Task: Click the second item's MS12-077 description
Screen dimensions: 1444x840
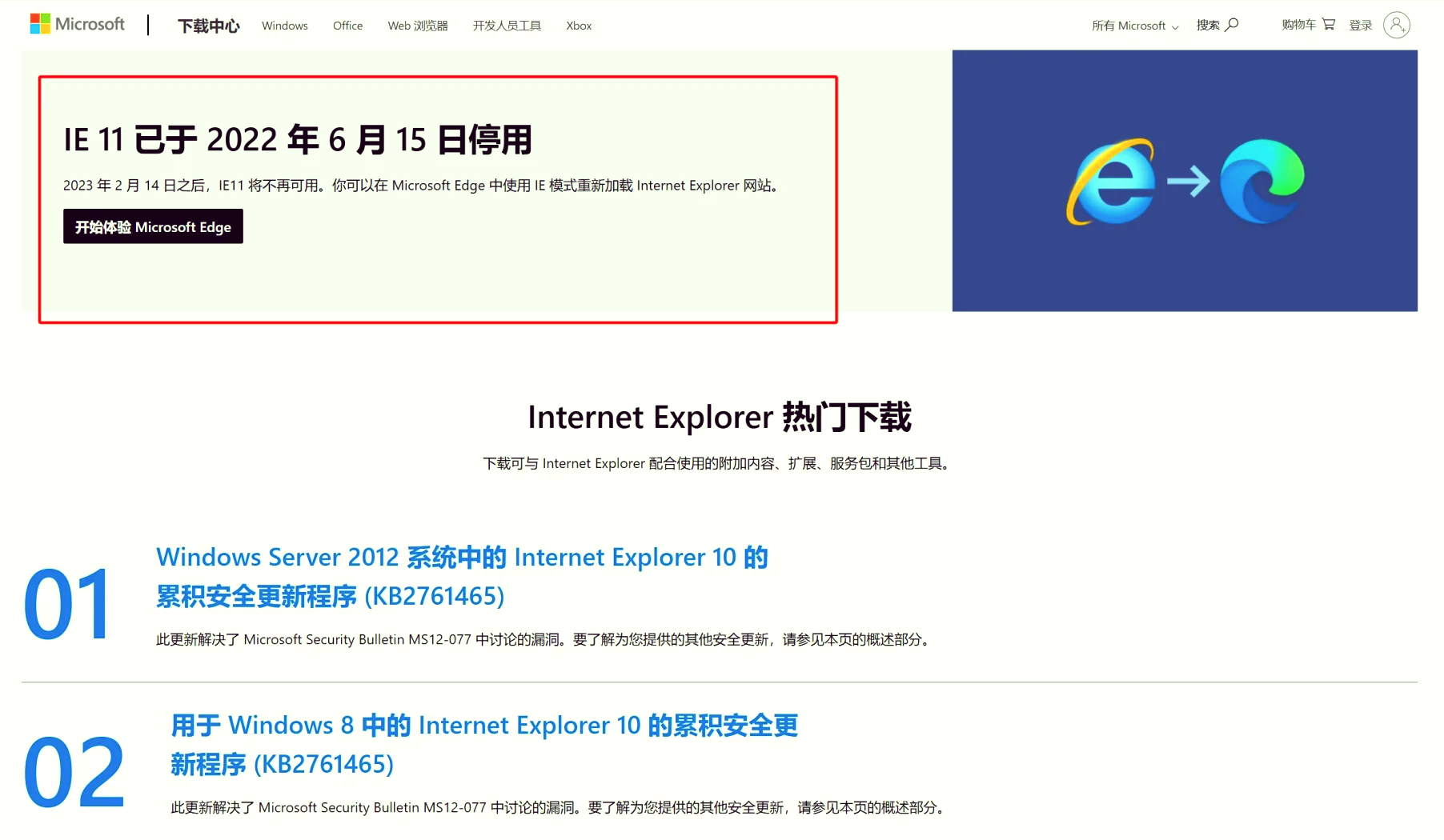Action: (x=559, y=807)
